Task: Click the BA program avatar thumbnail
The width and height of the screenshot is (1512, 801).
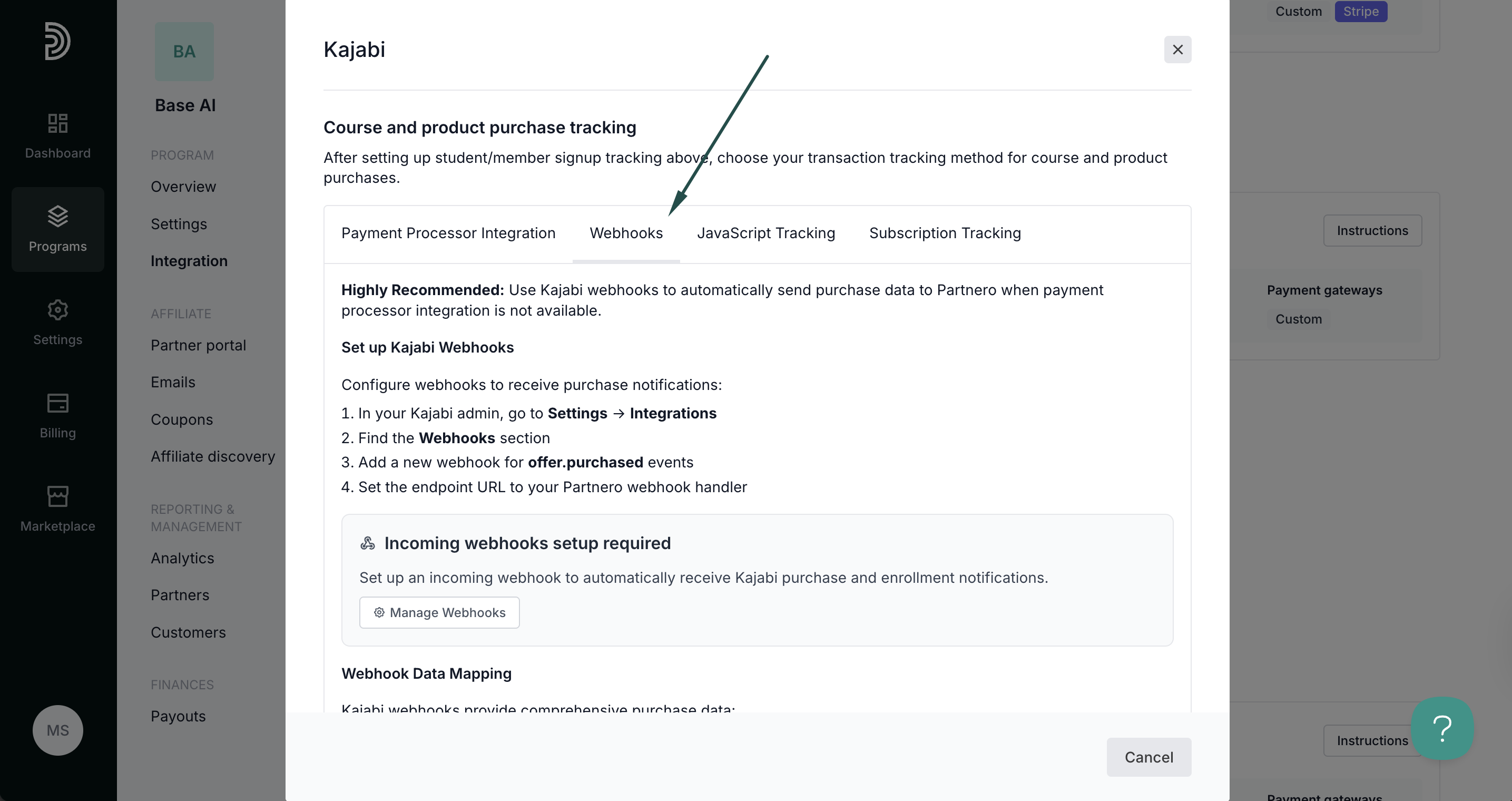Action: click(x=184, y=52)
